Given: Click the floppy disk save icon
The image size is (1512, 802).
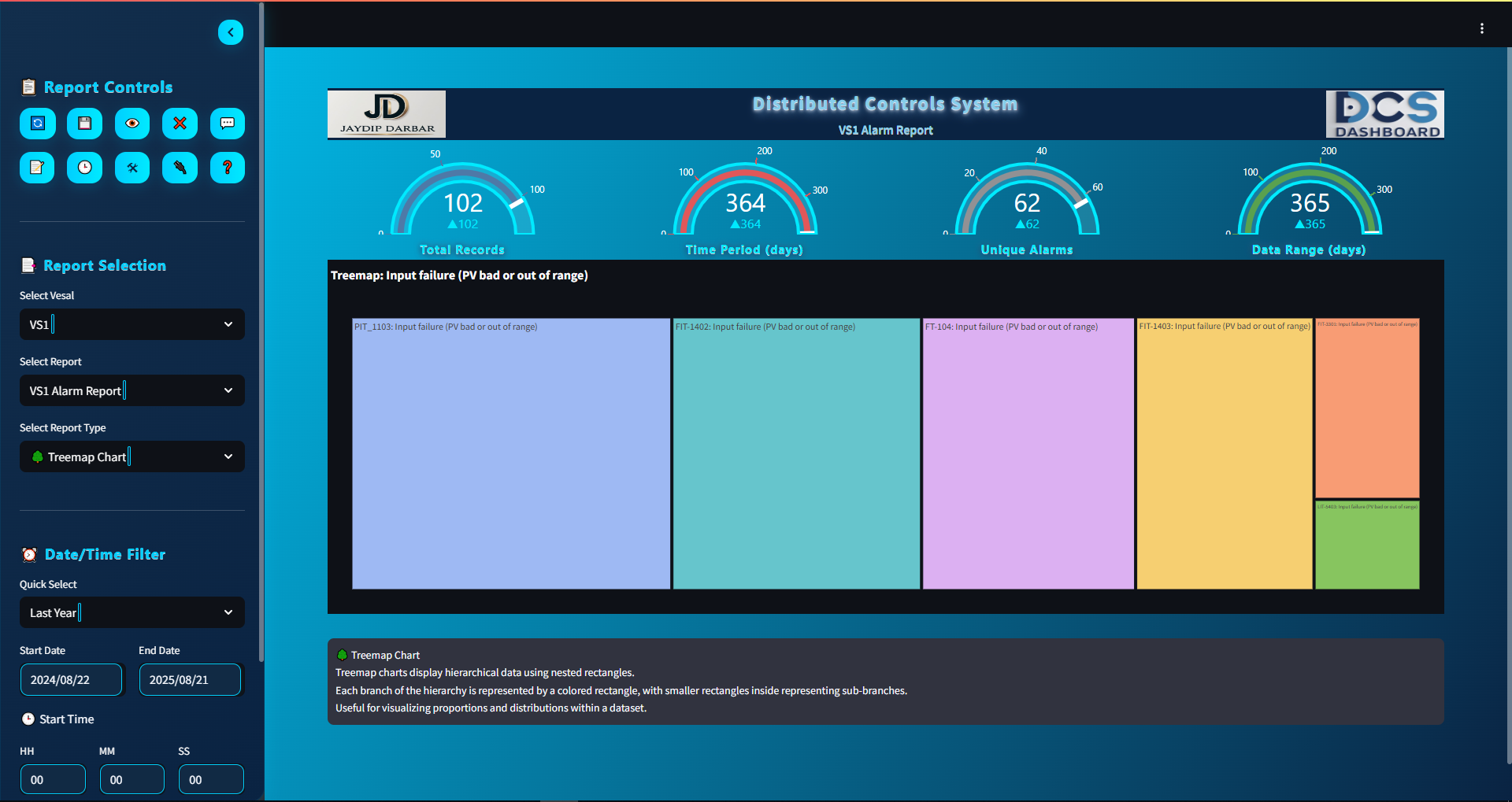Looking at the screenshot, I should coord(85,124).
